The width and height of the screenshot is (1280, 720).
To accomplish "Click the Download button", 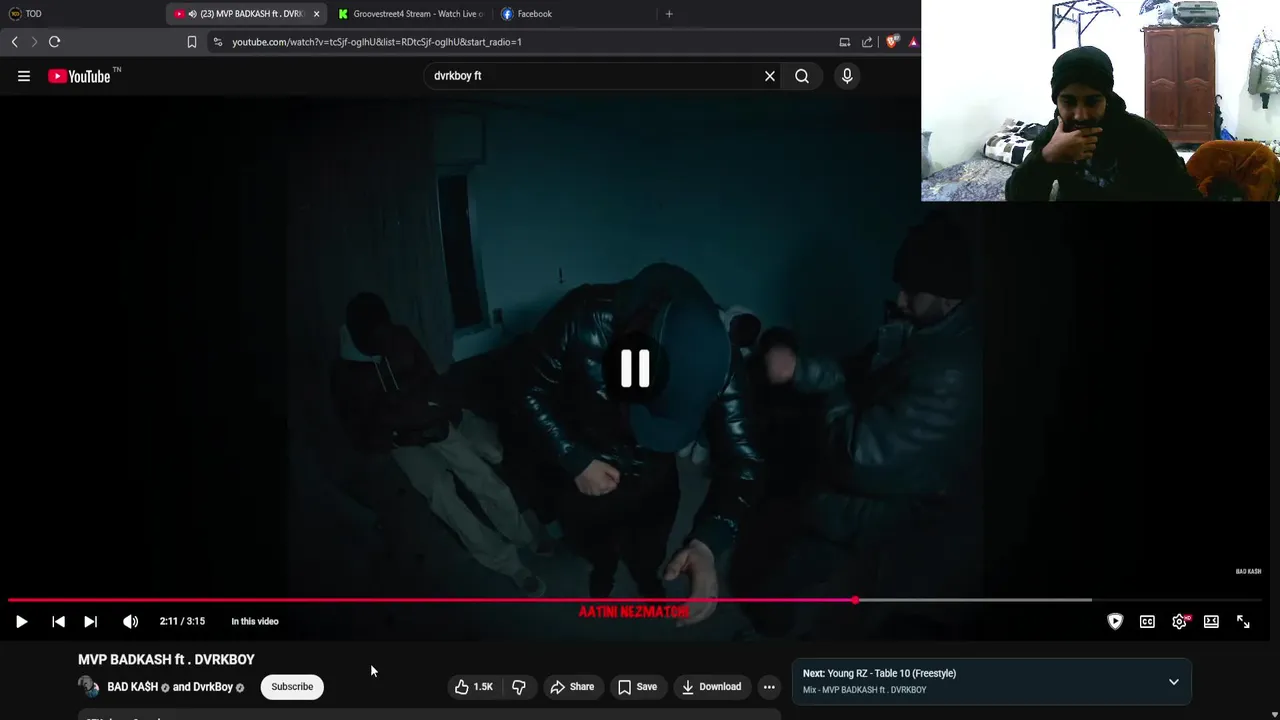I will point(712,687).
